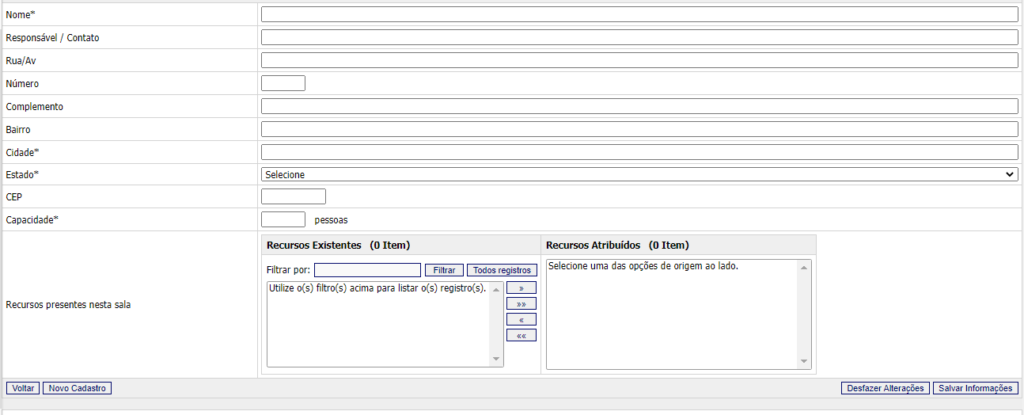Open the Estado dropdown
1024x415 pixels.
tap(639, 175)
